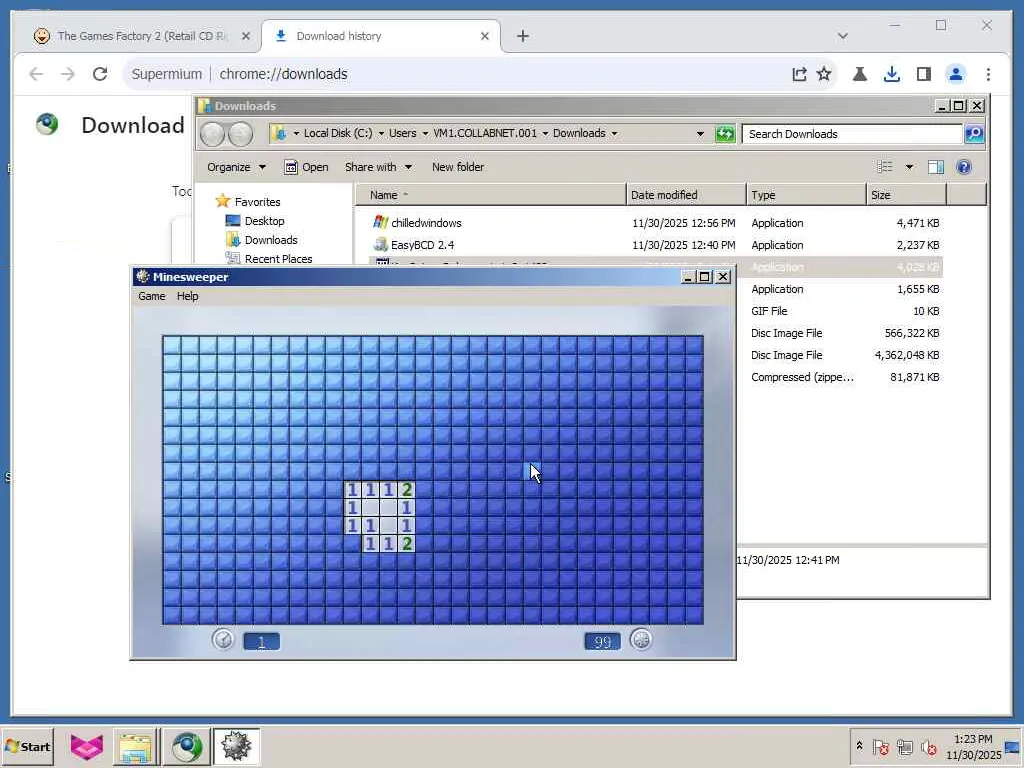Select the Compressed (zippe... file row

pyautogui.click(x=840, y=377)
